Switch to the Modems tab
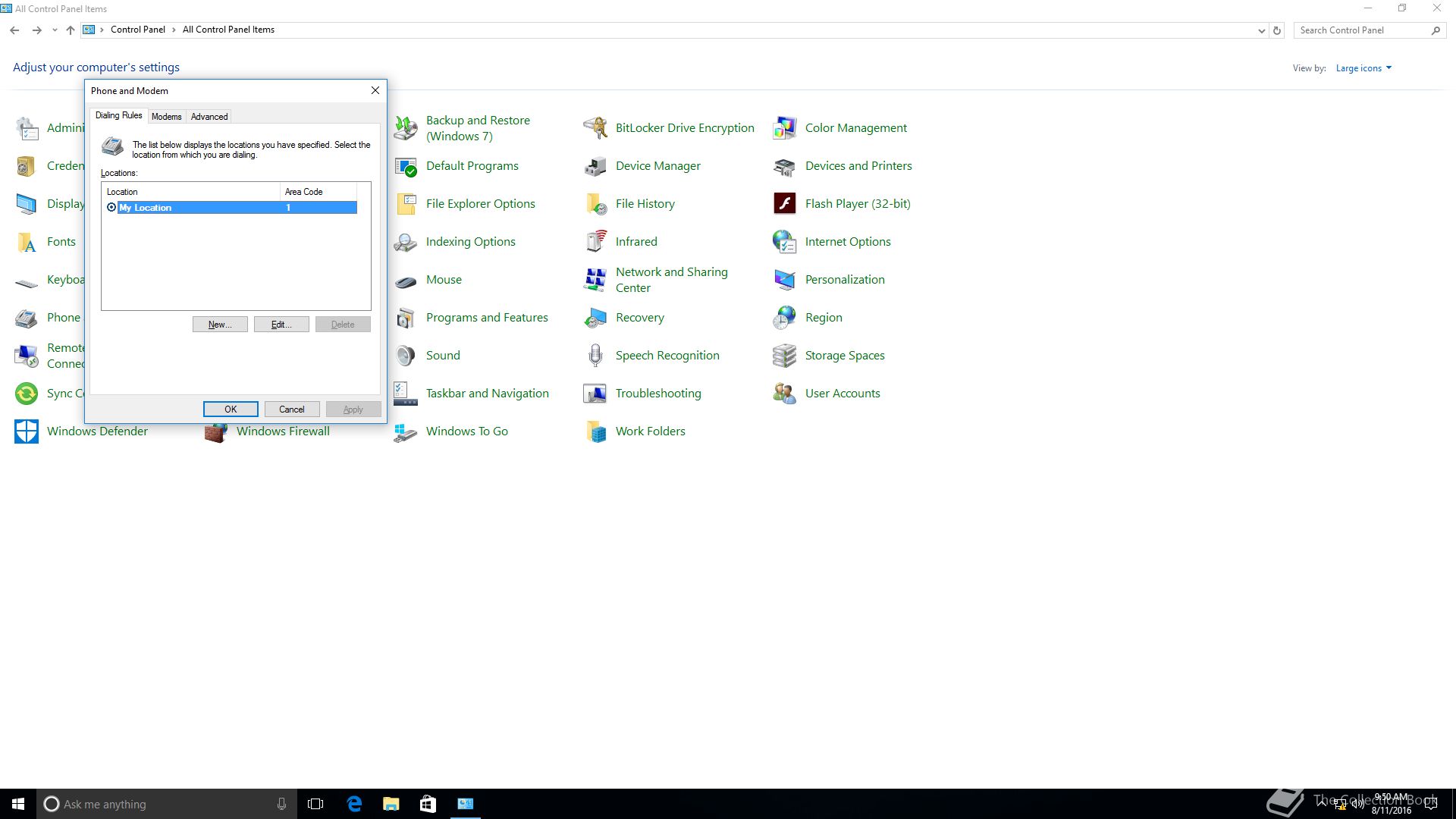Viewport: 1456px width, 819px height. 166,117
